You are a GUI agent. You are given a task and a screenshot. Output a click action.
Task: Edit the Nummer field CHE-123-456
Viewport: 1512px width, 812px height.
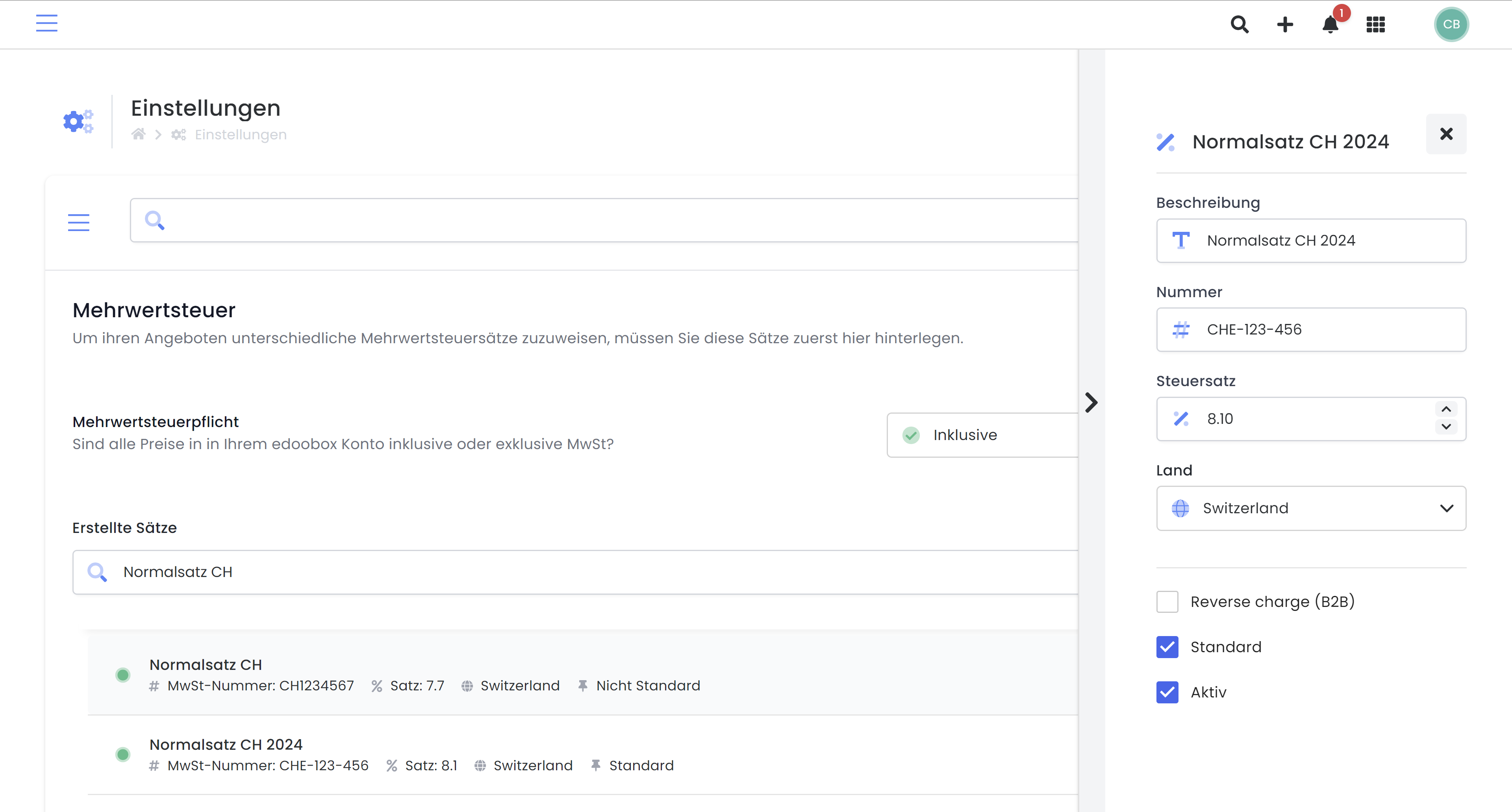click(1311, 330)
